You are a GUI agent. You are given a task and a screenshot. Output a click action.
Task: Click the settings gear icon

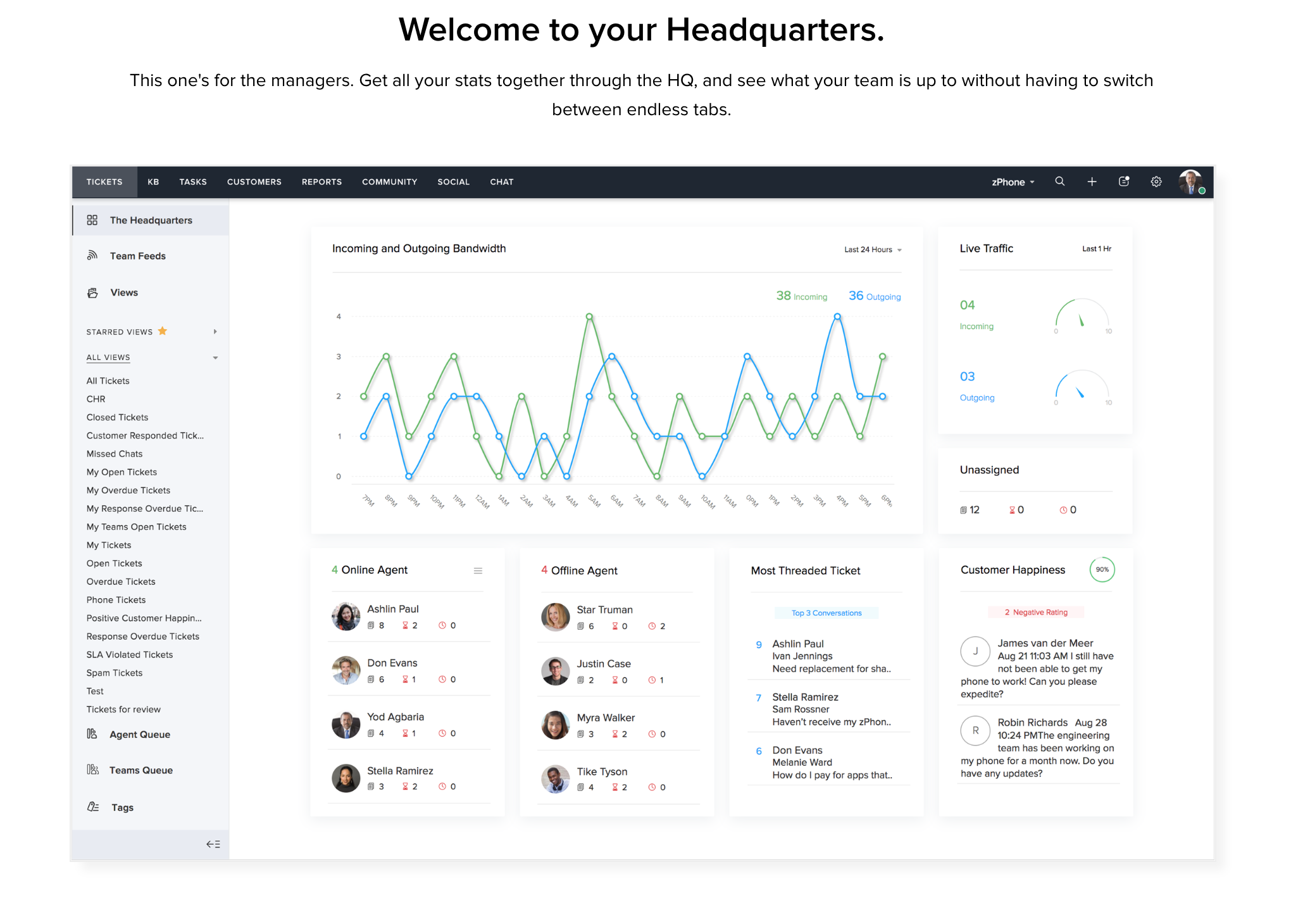click(1156, 181)
